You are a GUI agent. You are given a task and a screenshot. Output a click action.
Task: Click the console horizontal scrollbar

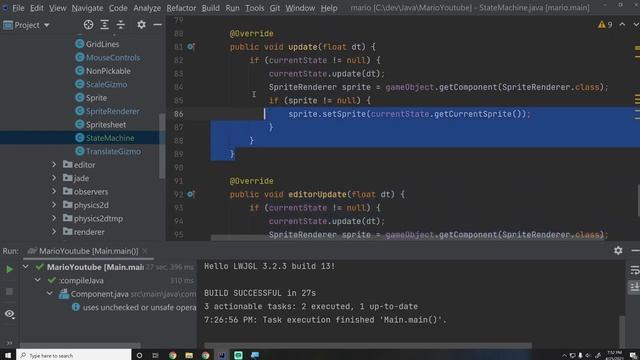click(x=367, y=345)
